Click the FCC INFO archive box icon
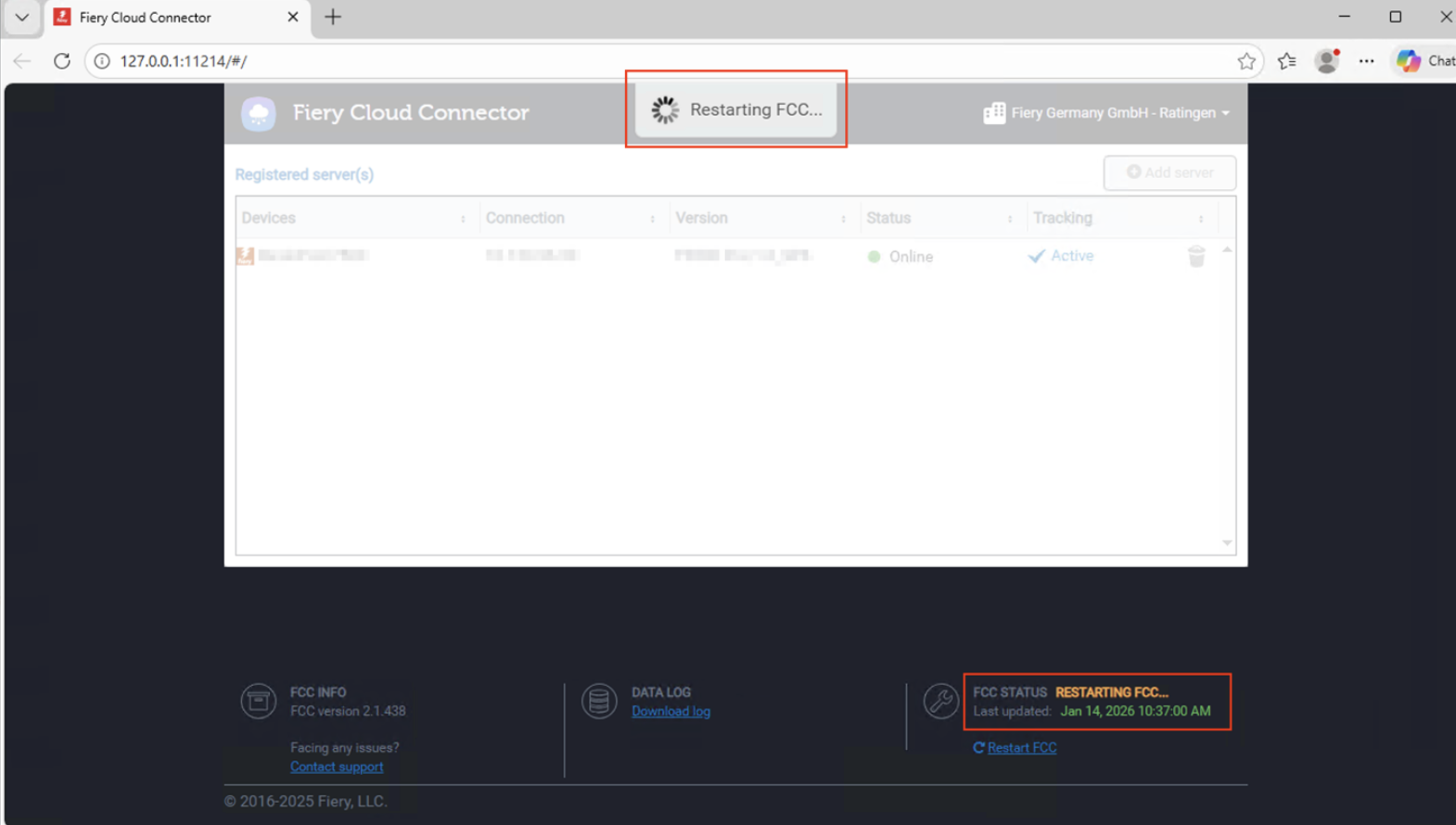1456x825 pixels. click(x=259, y=701)
